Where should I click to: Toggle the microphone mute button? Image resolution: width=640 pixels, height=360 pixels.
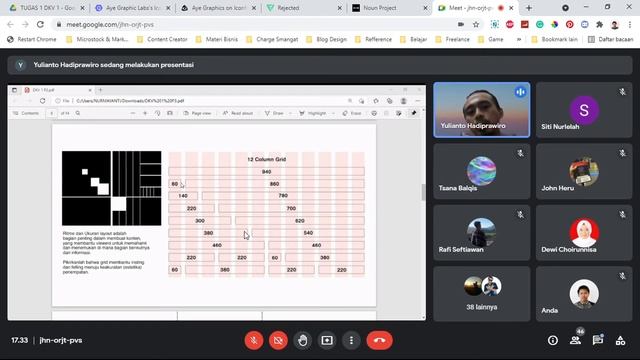coord(253,340)
